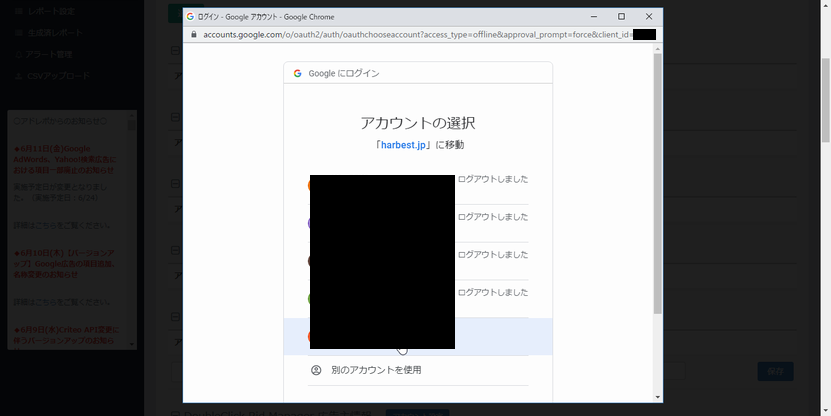
Task: Close the Google login popup window
Action: [x=649, y=16]
